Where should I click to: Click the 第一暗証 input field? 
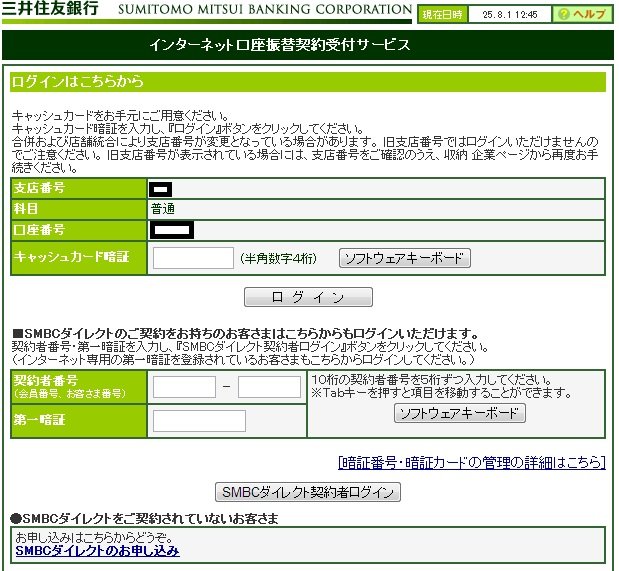click(199, 421)
